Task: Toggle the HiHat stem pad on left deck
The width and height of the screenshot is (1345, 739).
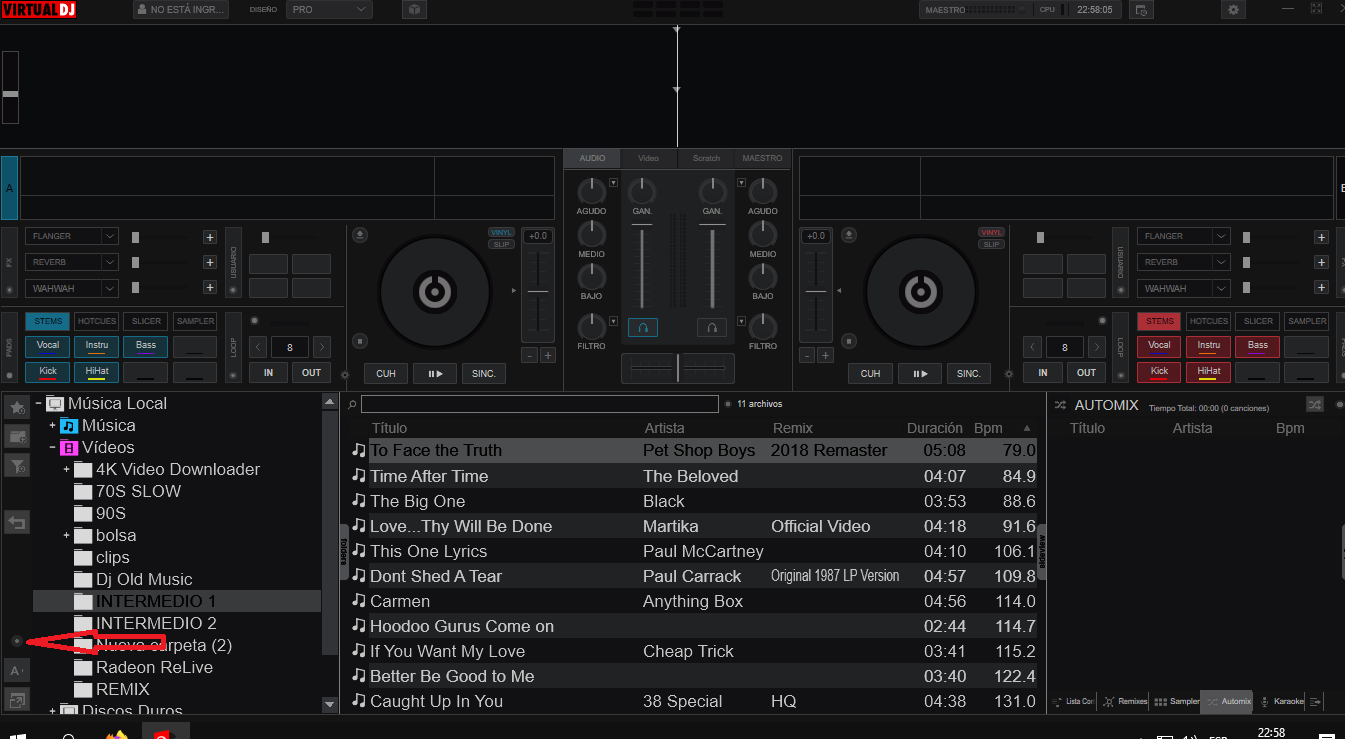Action: [x=97, y=372]
